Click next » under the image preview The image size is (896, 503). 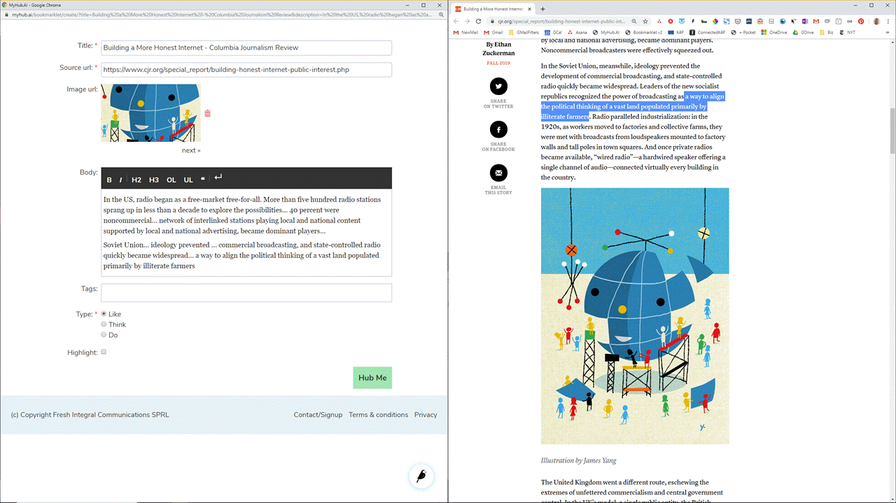coord(191,150)
